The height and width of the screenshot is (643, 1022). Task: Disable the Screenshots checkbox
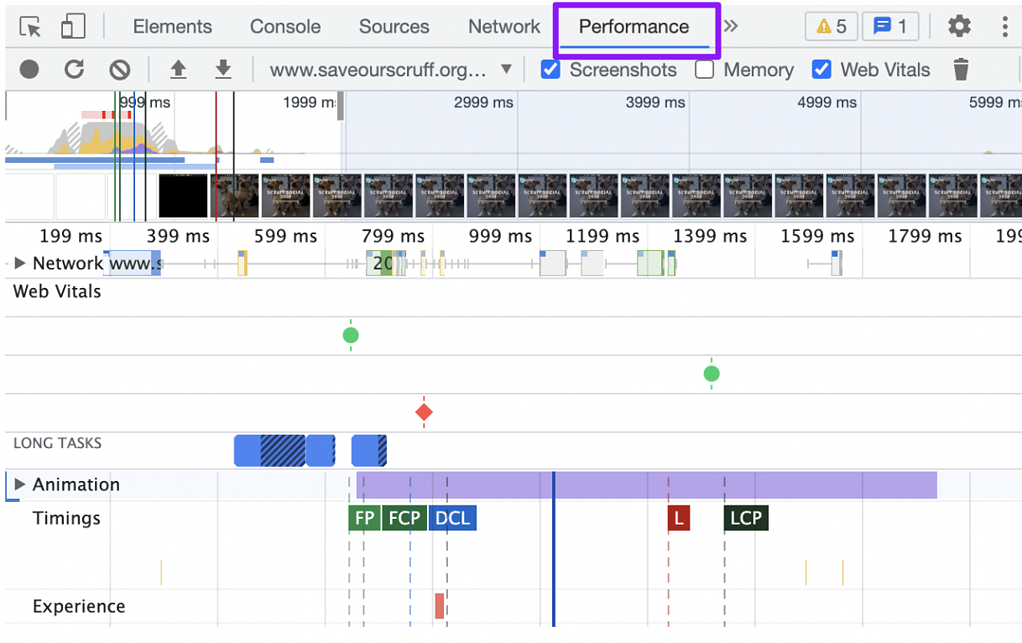[x=550, y=70]
